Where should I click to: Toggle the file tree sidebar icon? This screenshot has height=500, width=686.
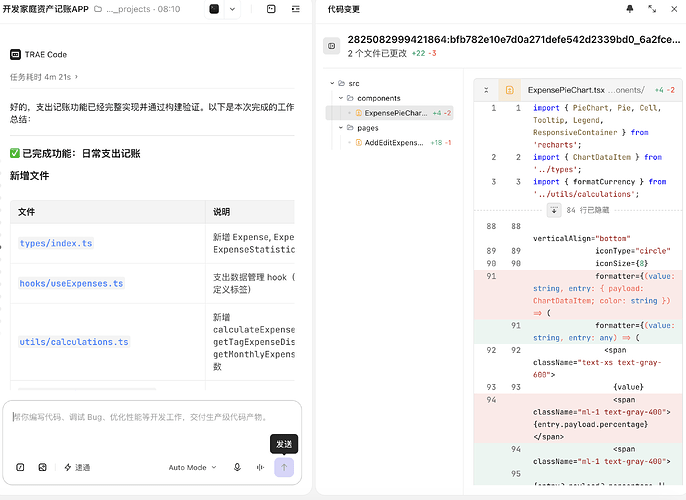point(332,46)
